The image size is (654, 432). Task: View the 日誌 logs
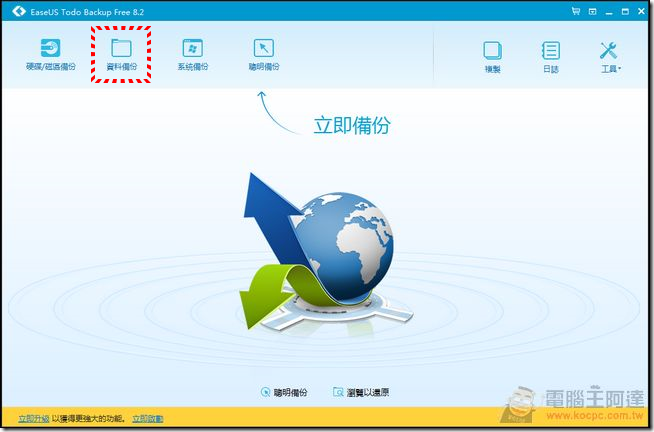point(551,57)
